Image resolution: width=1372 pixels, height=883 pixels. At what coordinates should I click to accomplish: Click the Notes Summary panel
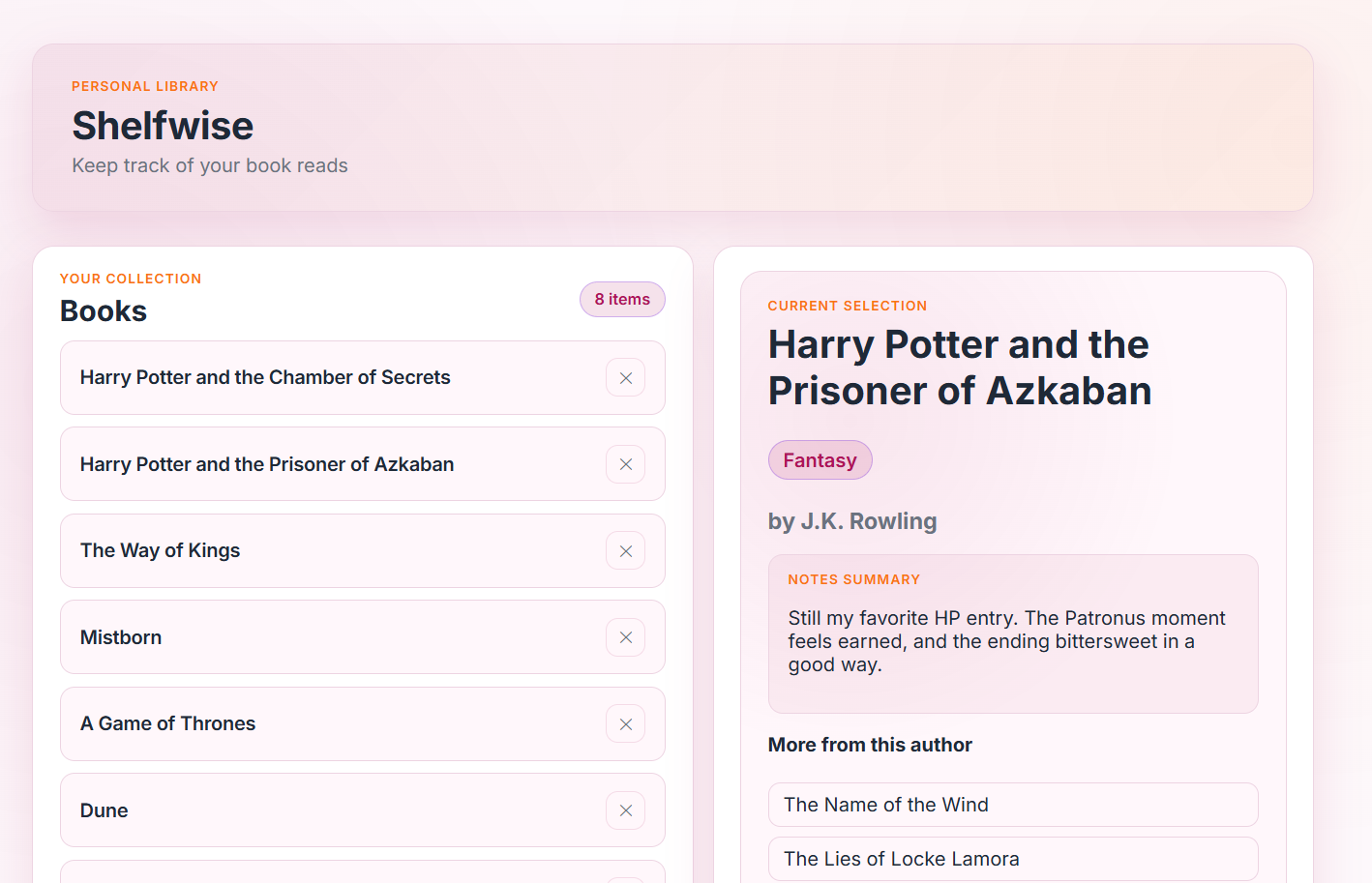coord(1012,633)
